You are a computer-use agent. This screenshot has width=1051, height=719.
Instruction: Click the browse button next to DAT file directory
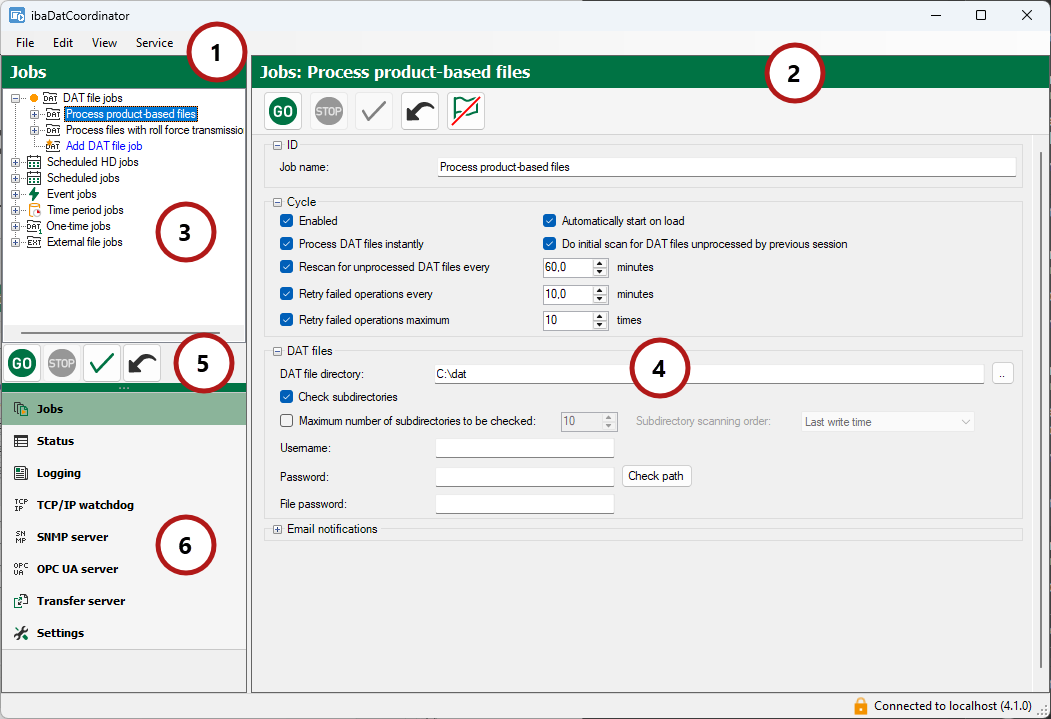pos(1002,374)
